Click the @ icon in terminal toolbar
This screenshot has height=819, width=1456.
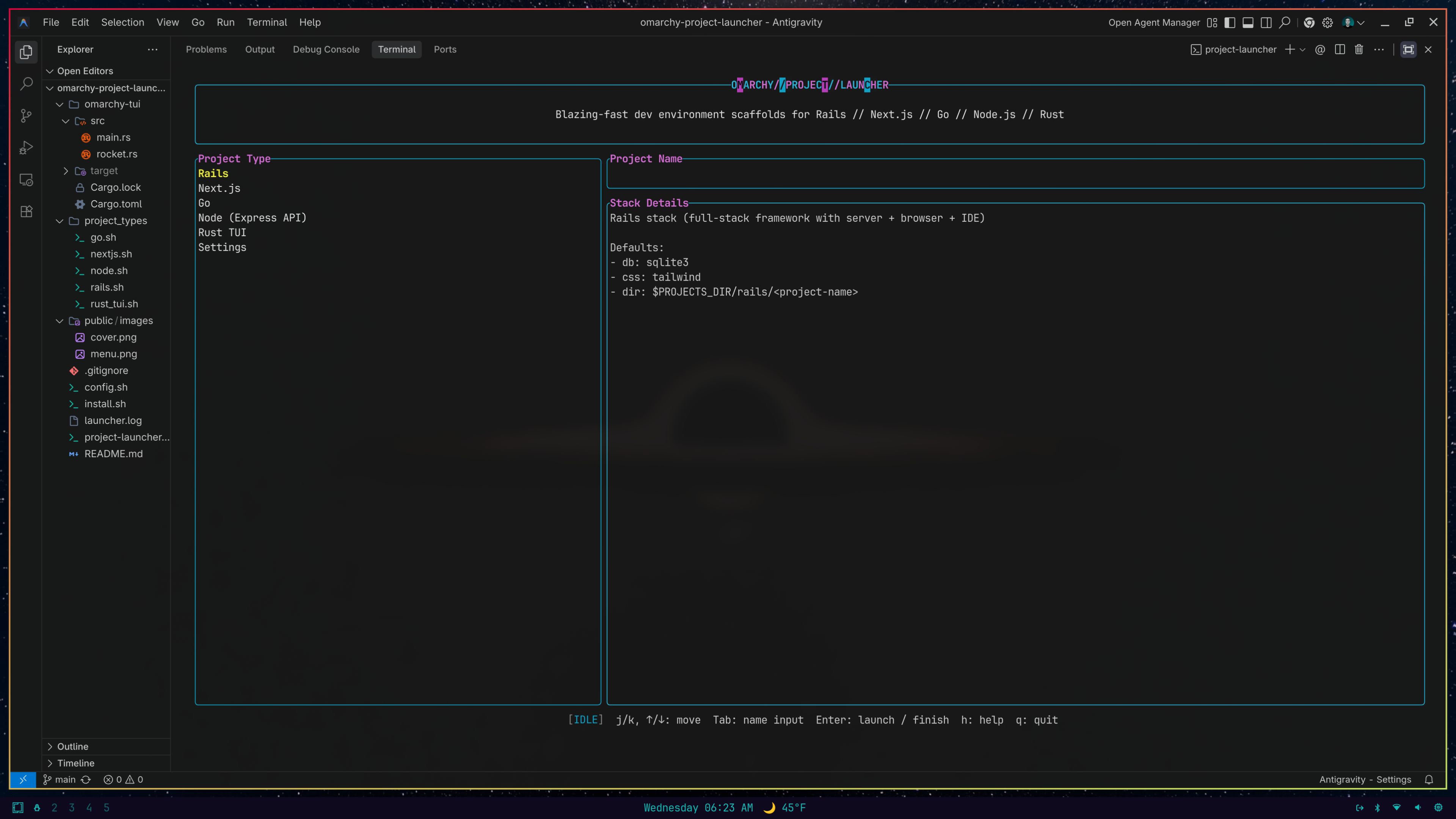coord(1320,50)
